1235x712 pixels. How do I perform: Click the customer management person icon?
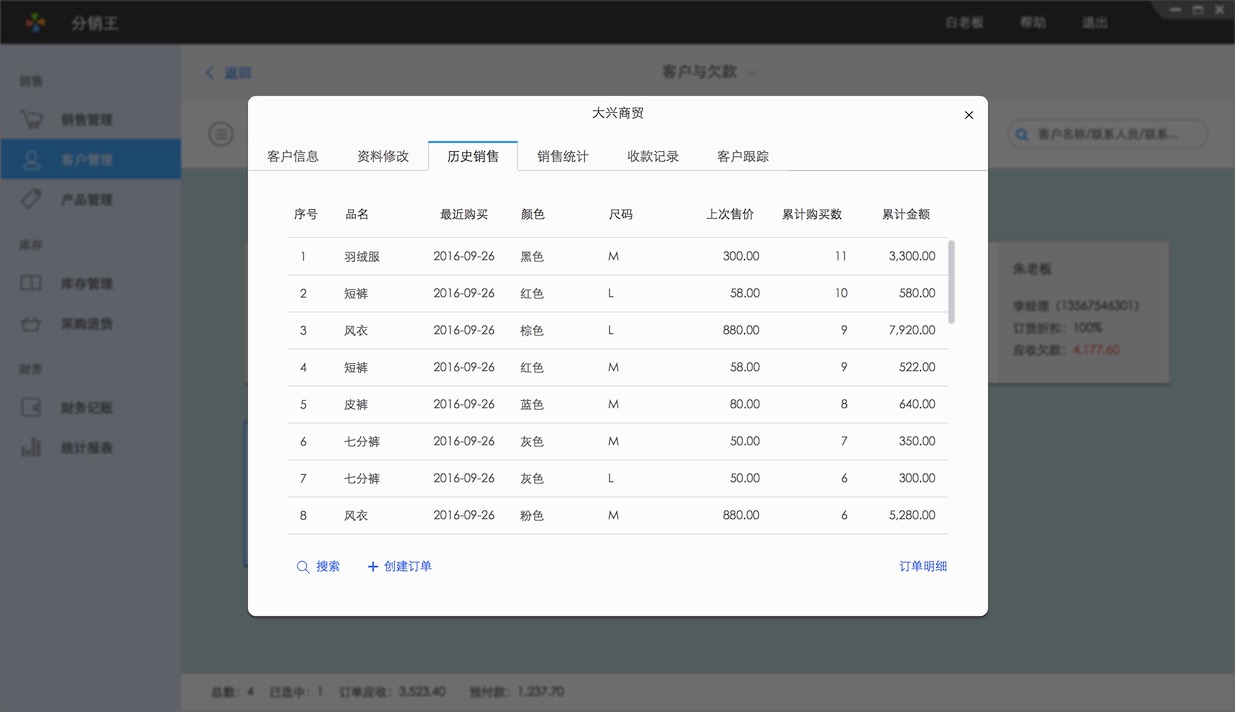coord(32,160)
